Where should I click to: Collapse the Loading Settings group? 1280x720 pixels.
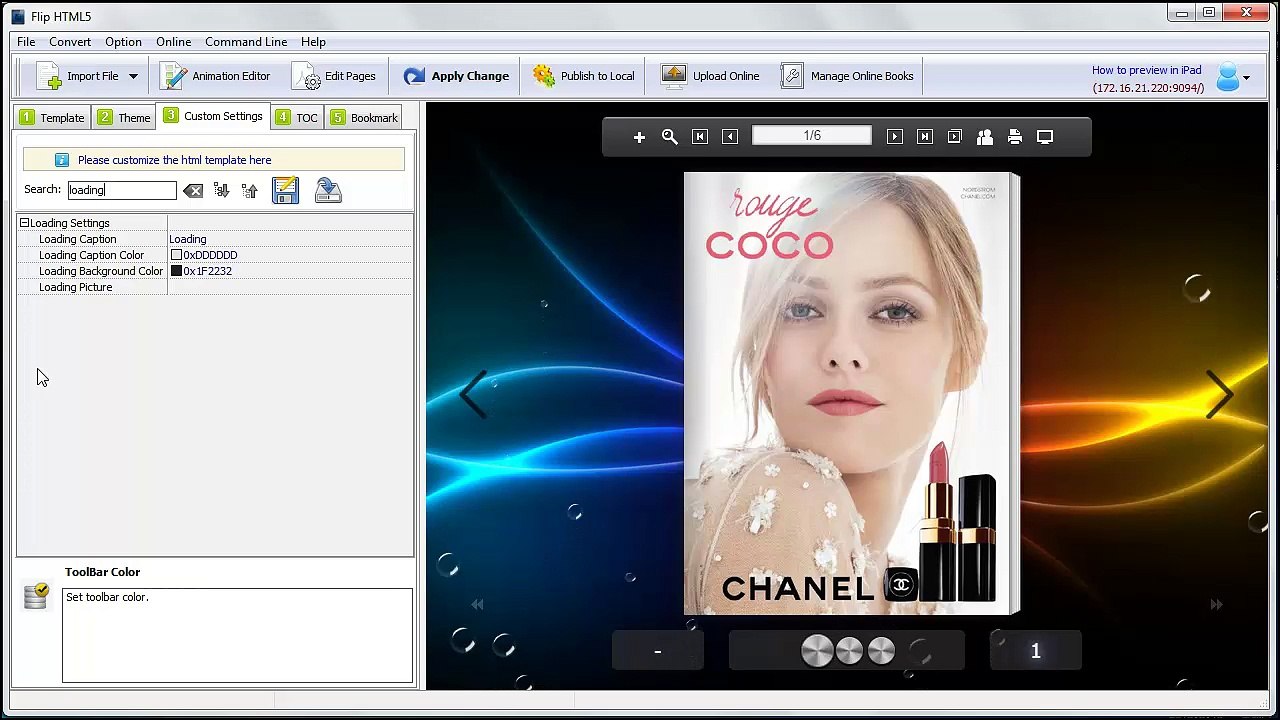24,223
